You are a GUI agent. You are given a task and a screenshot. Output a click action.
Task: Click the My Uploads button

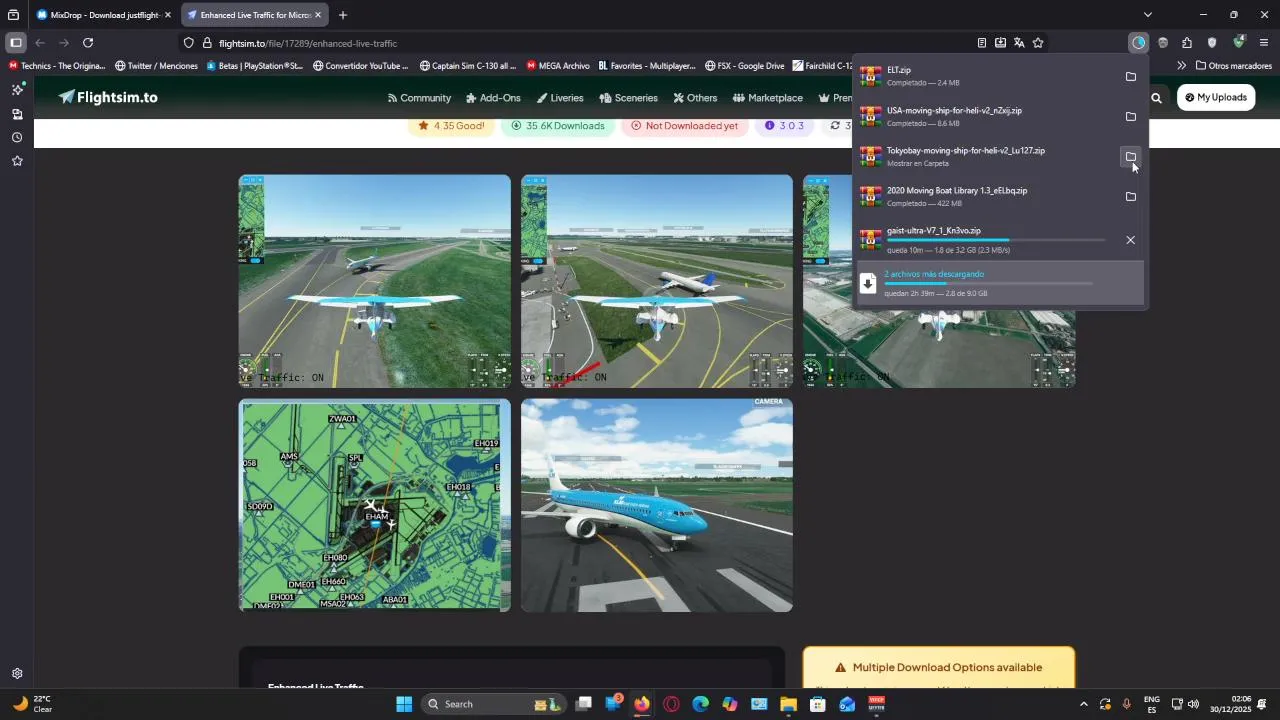(x=1216, y=98)
